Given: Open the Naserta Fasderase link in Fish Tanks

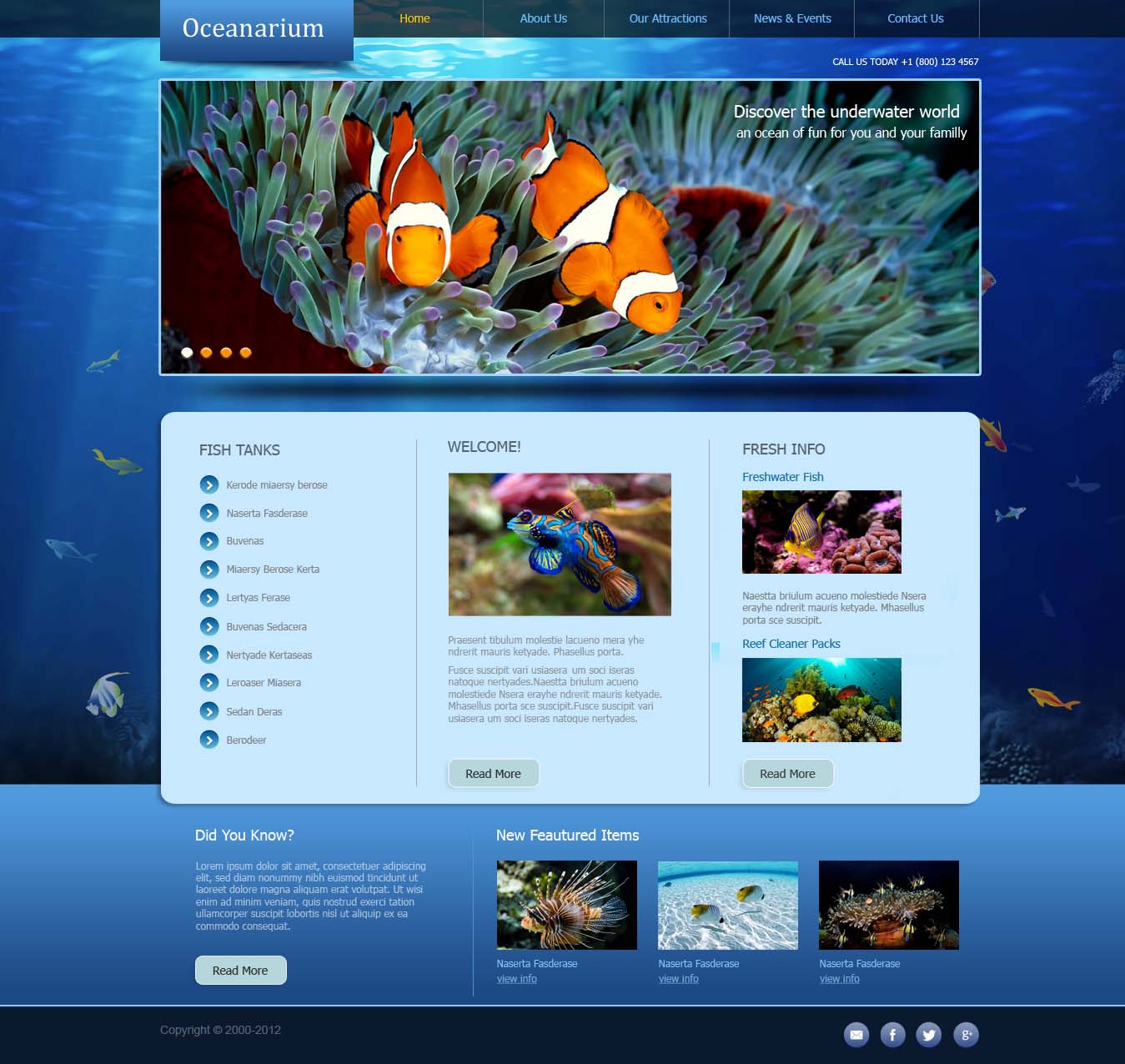Looking at the screenshot, I should click(267, 514).
